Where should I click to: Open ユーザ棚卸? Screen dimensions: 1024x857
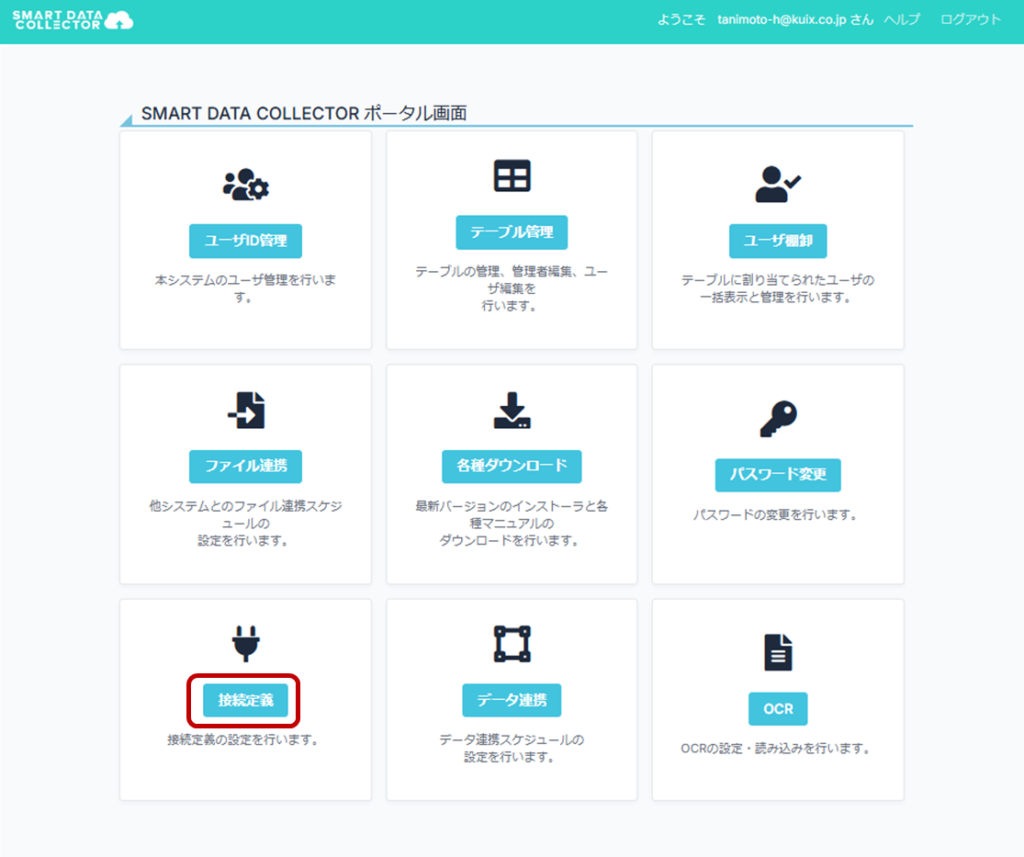coord(778,241)
